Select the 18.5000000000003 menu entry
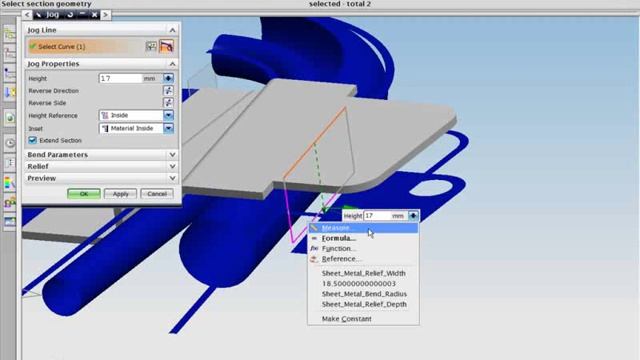The image size is (640, 360). pyautogui.click(x=363, y=283)
